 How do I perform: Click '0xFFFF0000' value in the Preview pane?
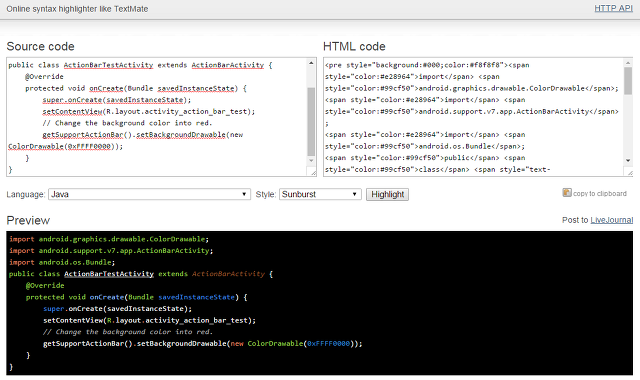click(x=329, y=344)
